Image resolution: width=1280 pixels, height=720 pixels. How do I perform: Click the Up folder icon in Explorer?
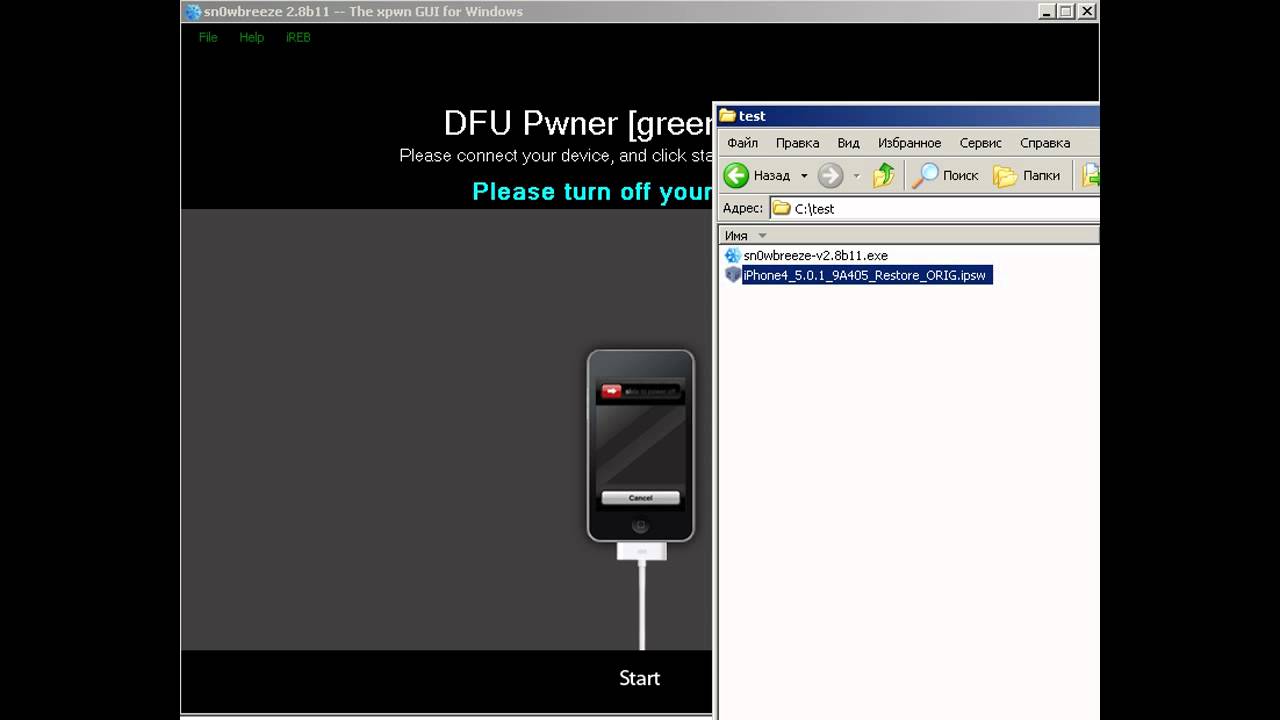[x=884, y=176]
